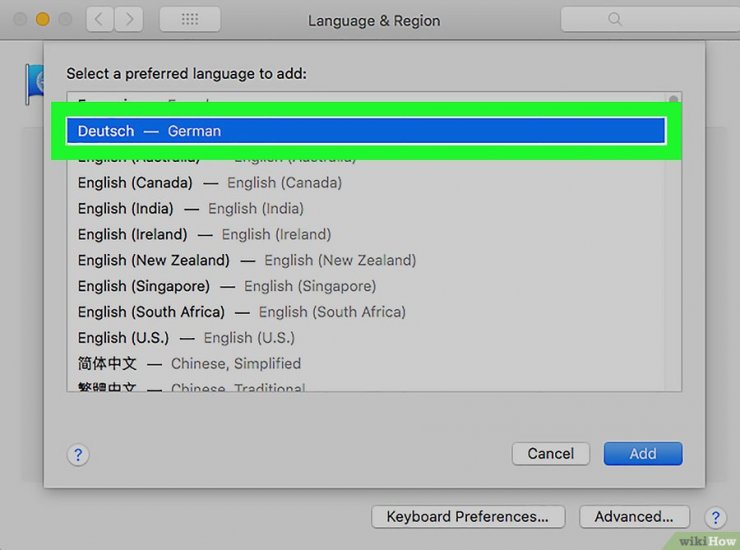Select Chinese, Simplified language

[366, 364]
